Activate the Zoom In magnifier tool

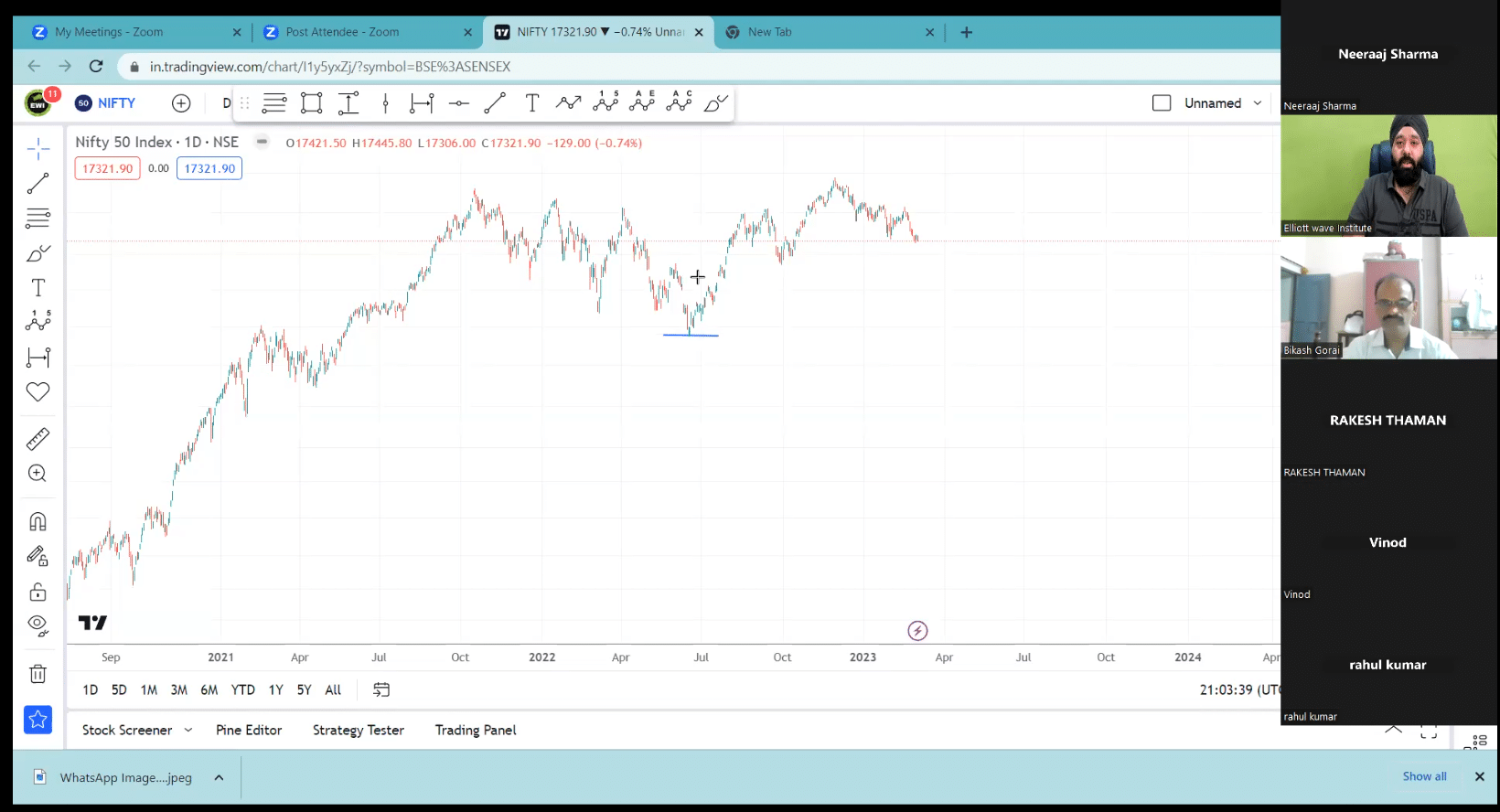[37, 474]
